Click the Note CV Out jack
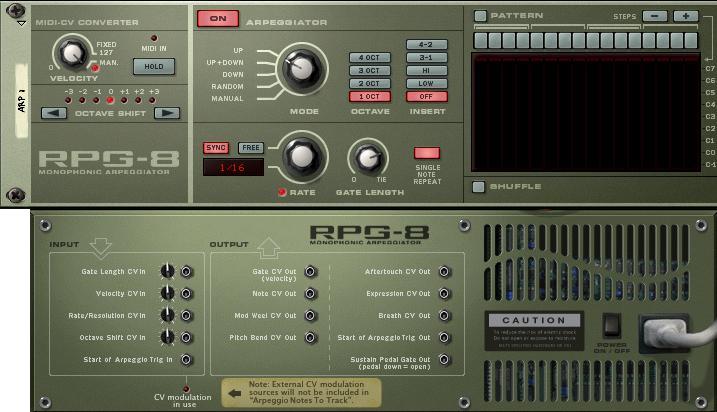This screenshot has width=717, height=412. [x=310, y=294]
